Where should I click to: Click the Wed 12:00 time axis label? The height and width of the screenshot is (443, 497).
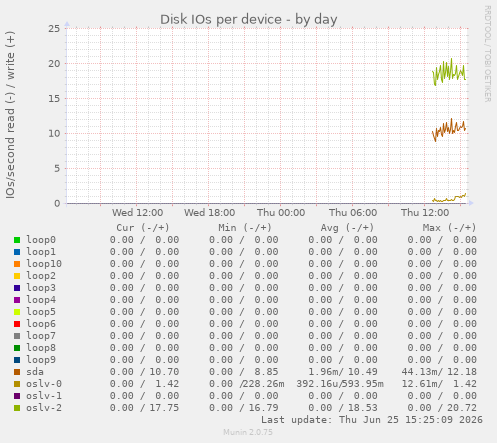(137, 213)
